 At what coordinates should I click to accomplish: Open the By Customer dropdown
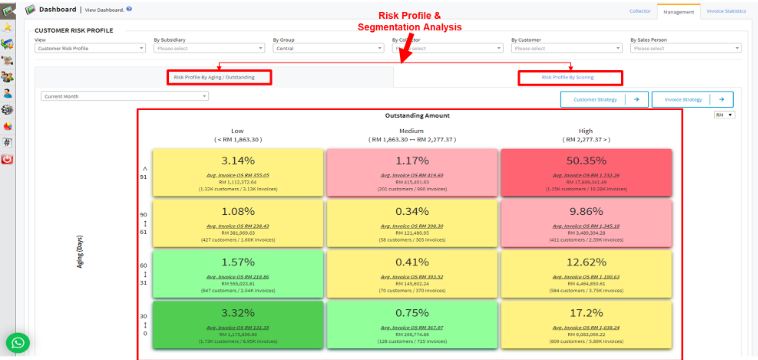pos(567,48)
